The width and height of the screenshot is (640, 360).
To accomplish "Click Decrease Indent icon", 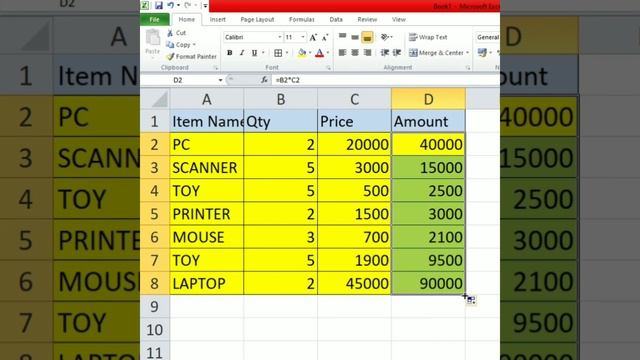I will pos(384,53).
